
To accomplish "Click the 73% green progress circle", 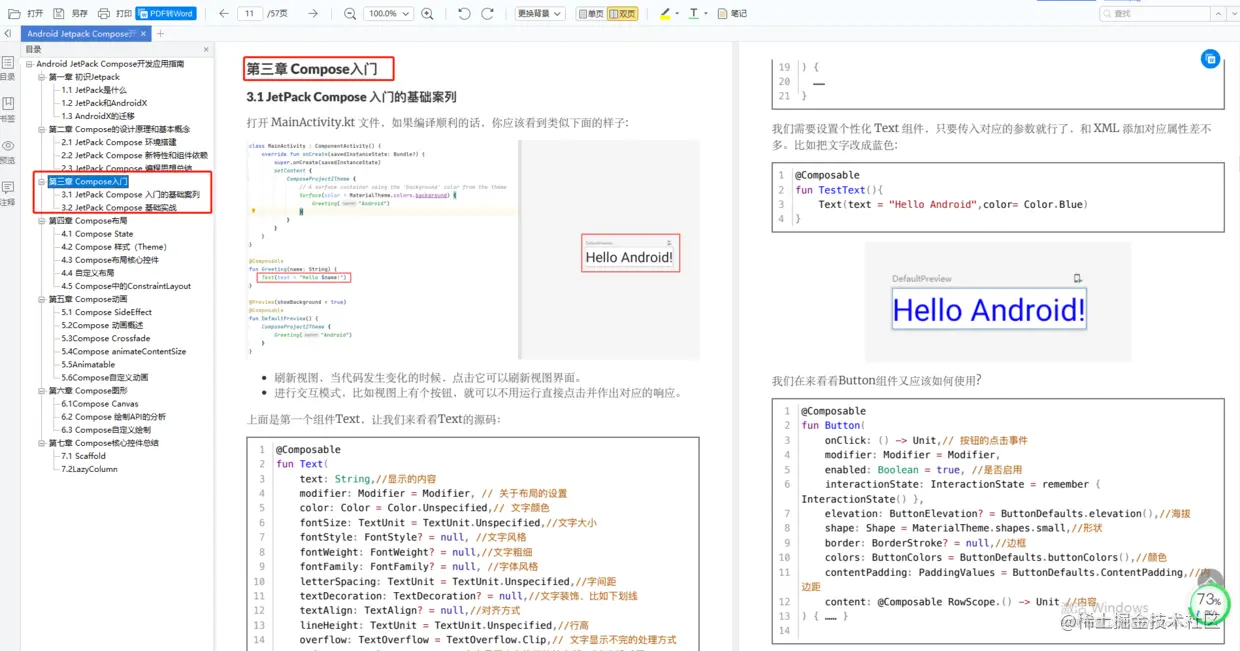I will tap(1209, 604).
